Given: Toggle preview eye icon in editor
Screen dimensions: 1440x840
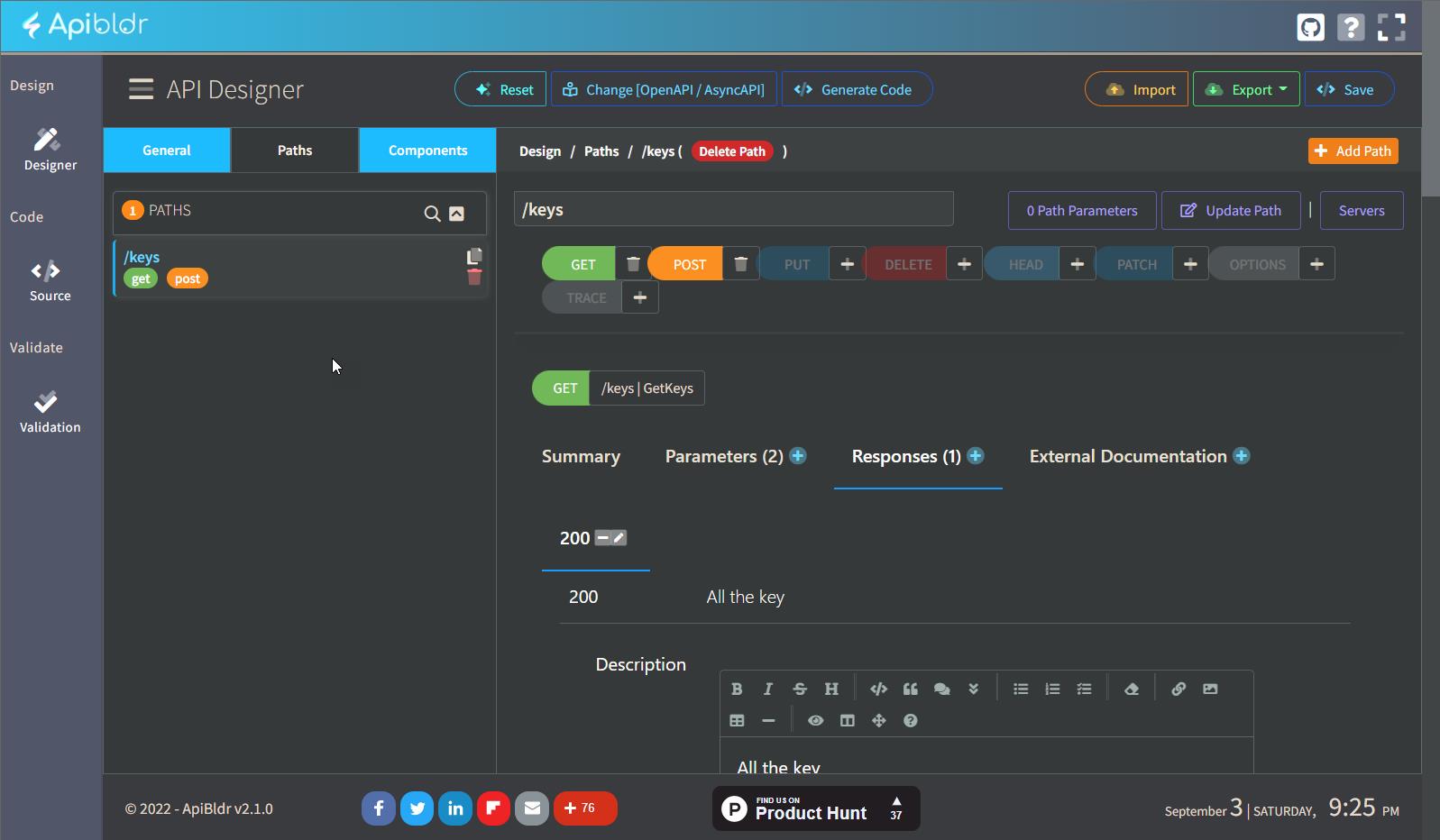Looking at the screenshot, I should pyautogui.click(x=815, y=720).
